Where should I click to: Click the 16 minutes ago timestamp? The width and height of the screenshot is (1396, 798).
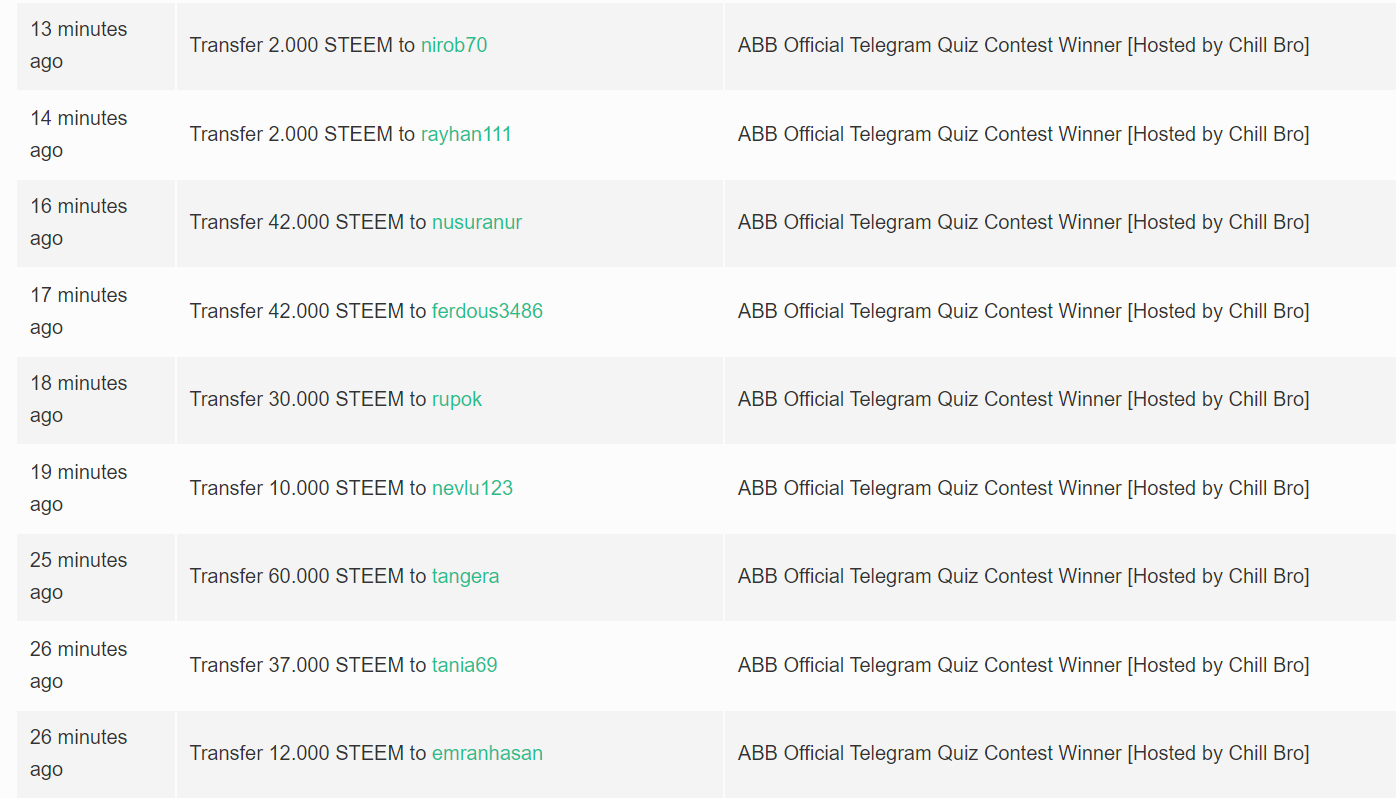[78, 222]
